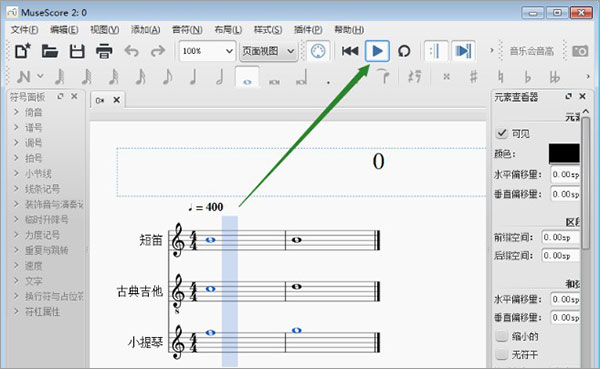Create a new score with the New icon
This screenshot has height=369, width=600.
point(23,51)
